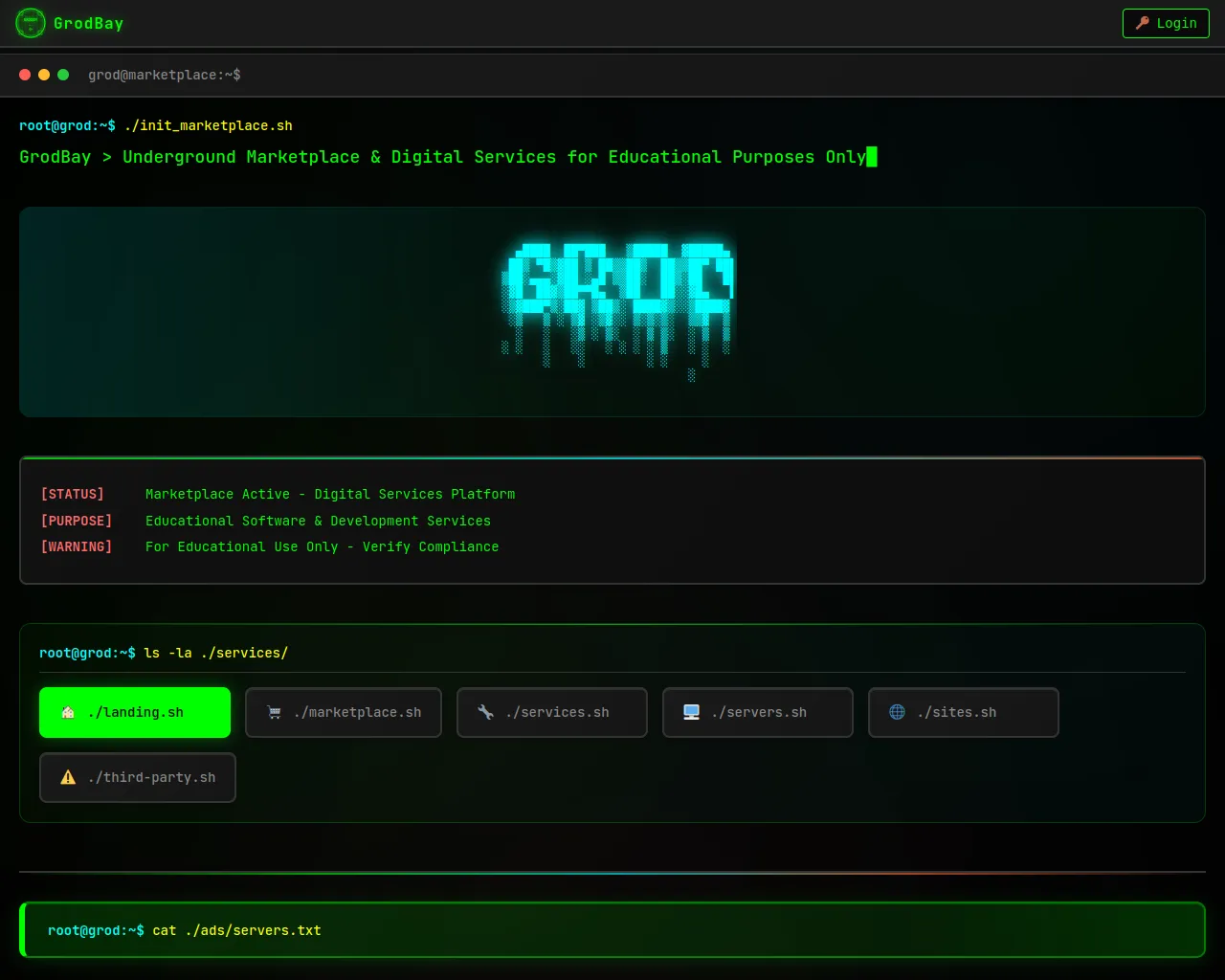Click the shopping cart marketplace icon
Image resolution: width=1225 pixels, height=980 pixels.
pyautogui.click(x=275, y=712)
